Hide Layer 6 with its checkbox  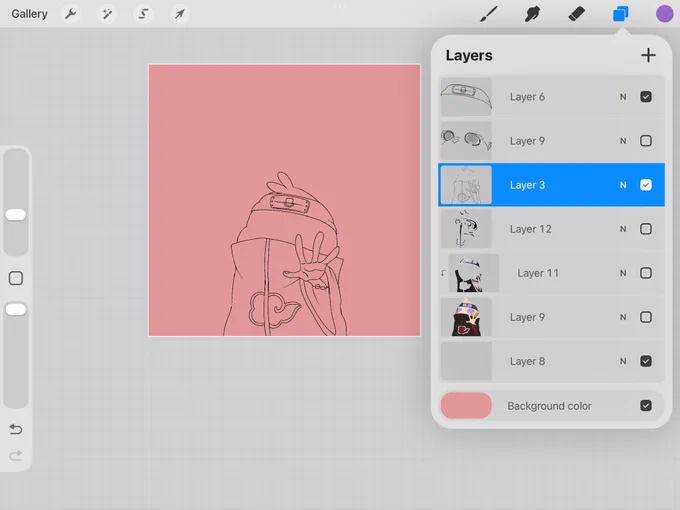point(646,97)
